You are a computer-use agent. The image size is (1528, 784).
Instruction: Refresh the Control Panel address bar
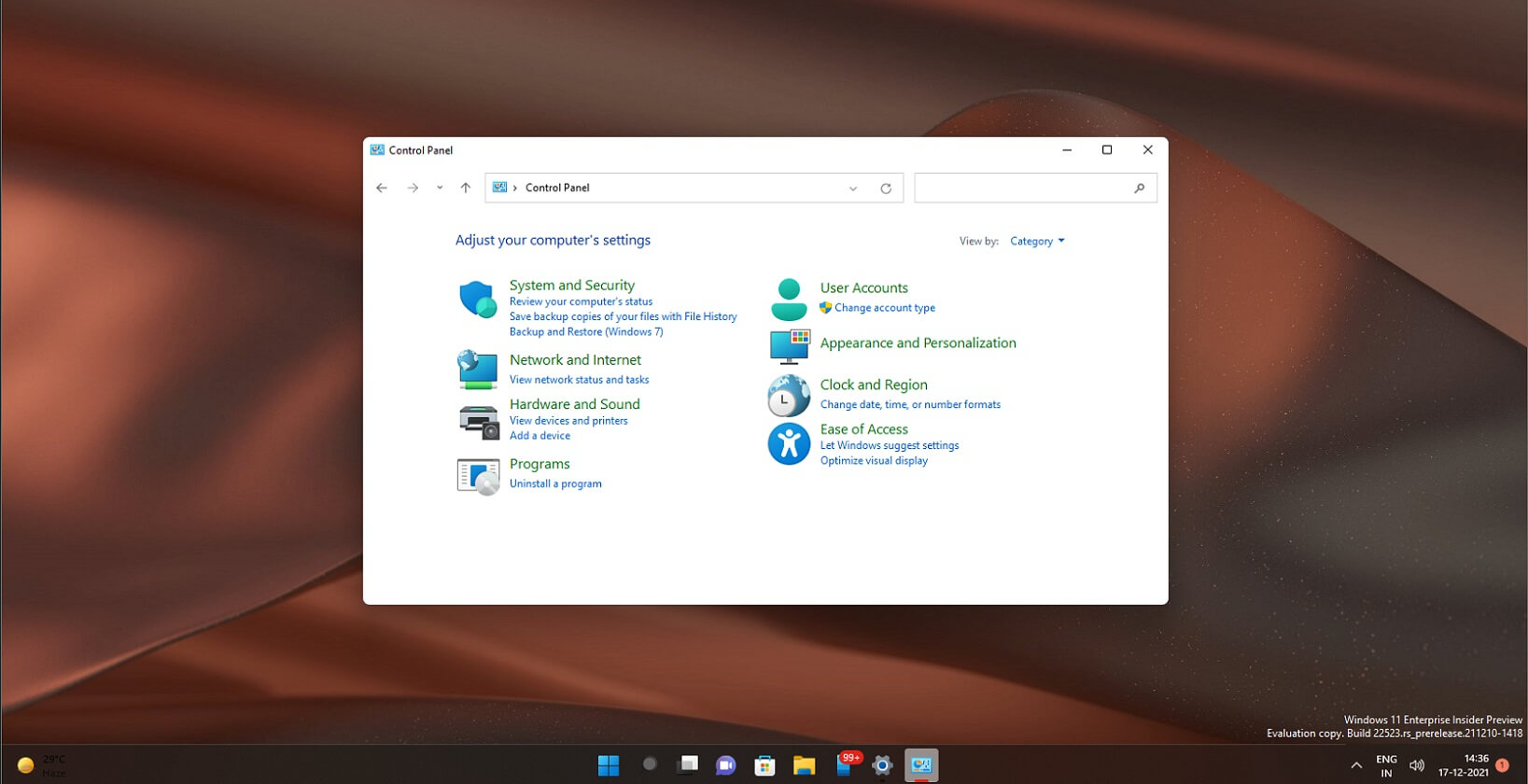pos(886,189)
